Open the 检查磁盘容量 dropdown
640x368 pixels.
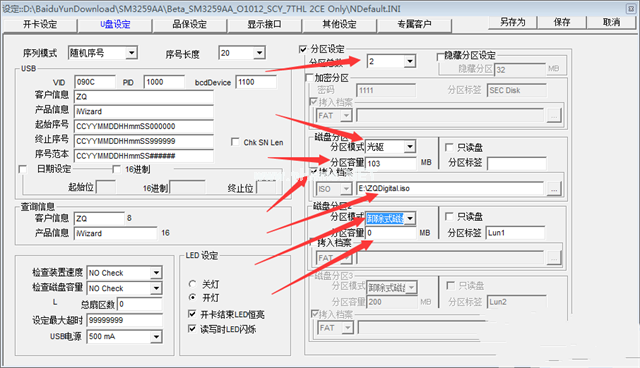156,288
